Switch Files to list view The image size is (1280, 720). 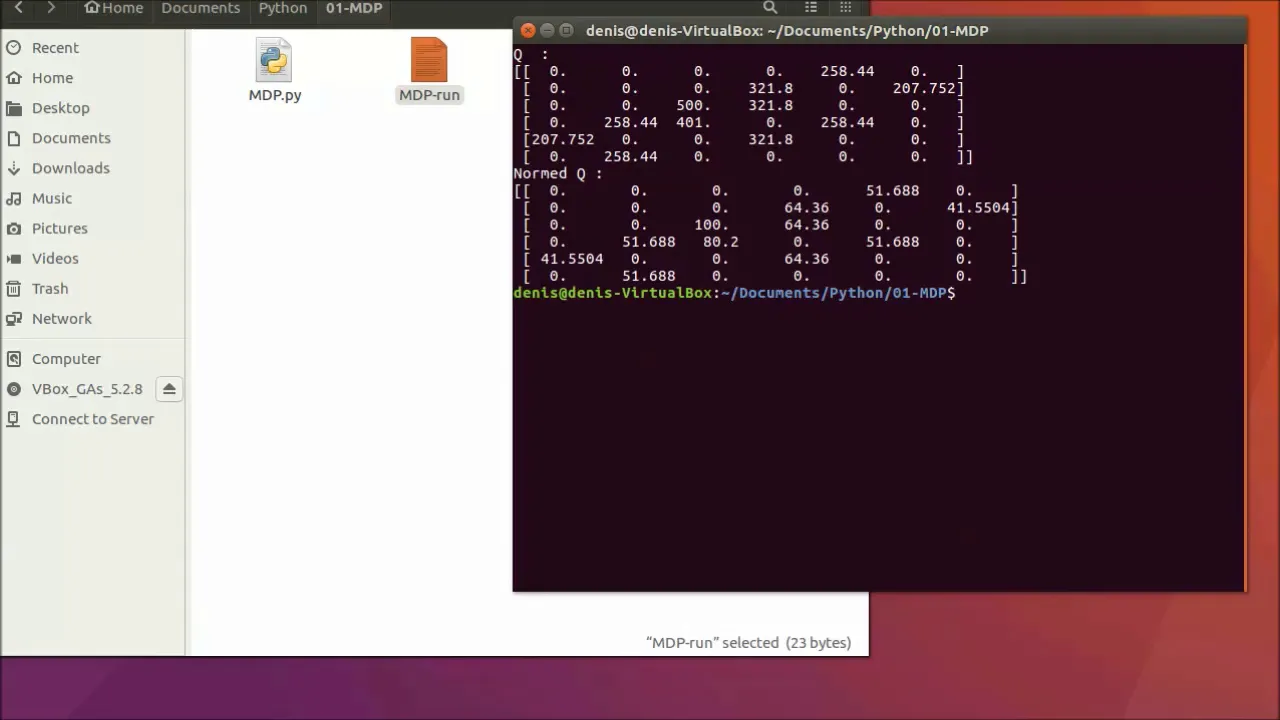(811, 8)
